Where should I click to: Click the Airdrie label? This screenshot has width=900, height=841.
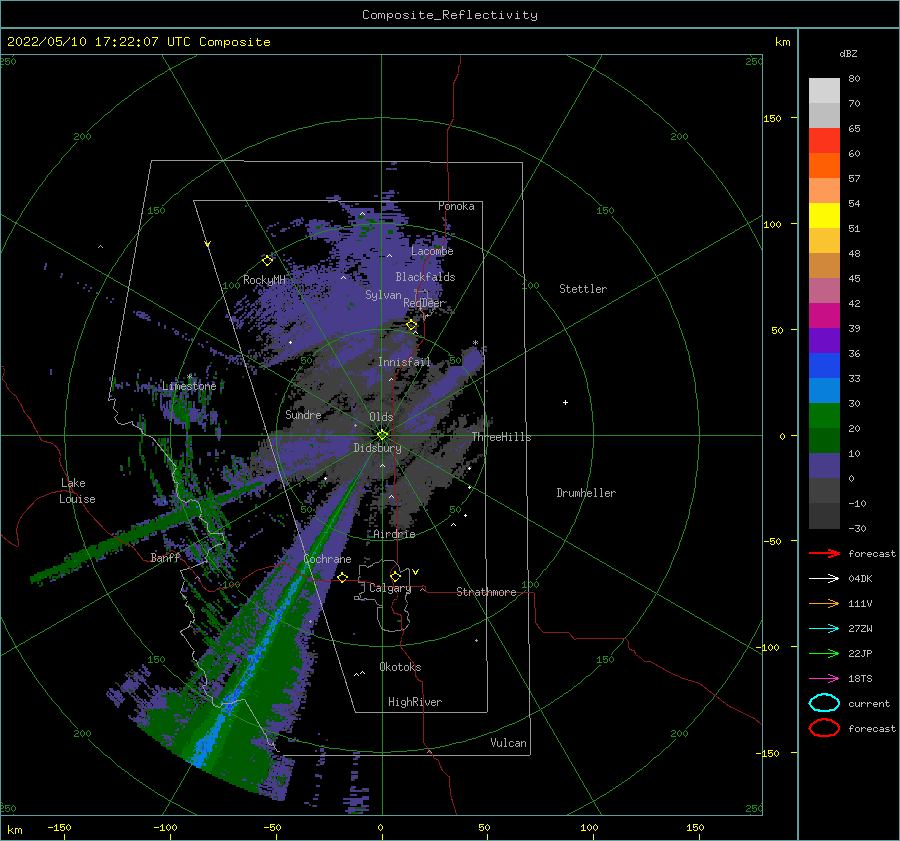(x=394, y=534)
